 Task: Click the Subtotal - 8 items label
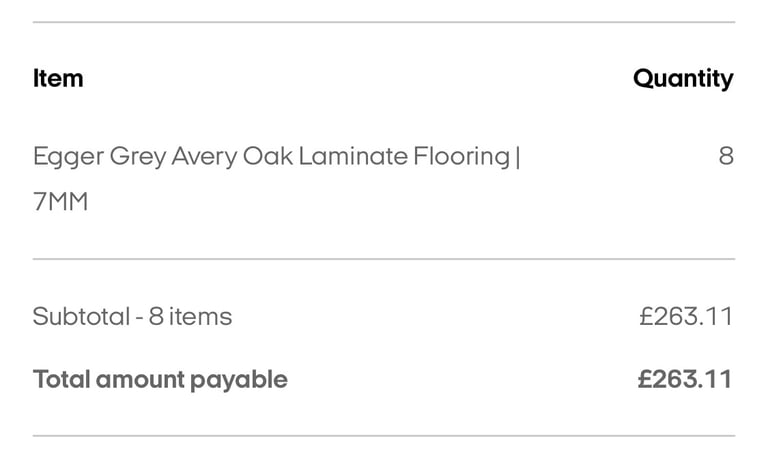132,316
